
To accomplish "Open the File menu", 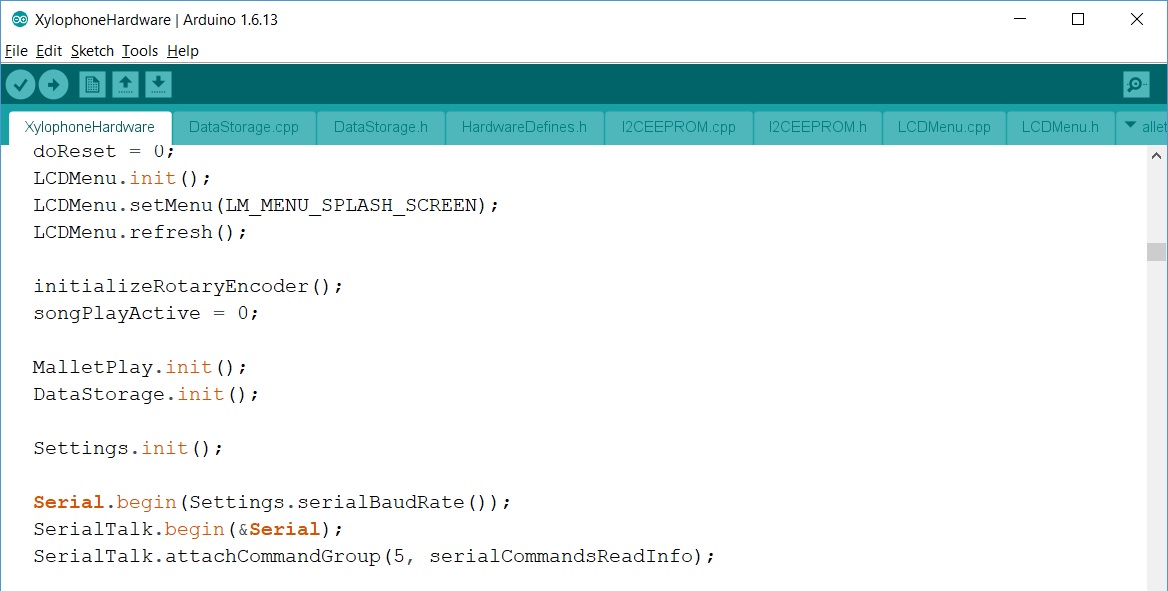I will pyautogui.click(x=16, y=51).
